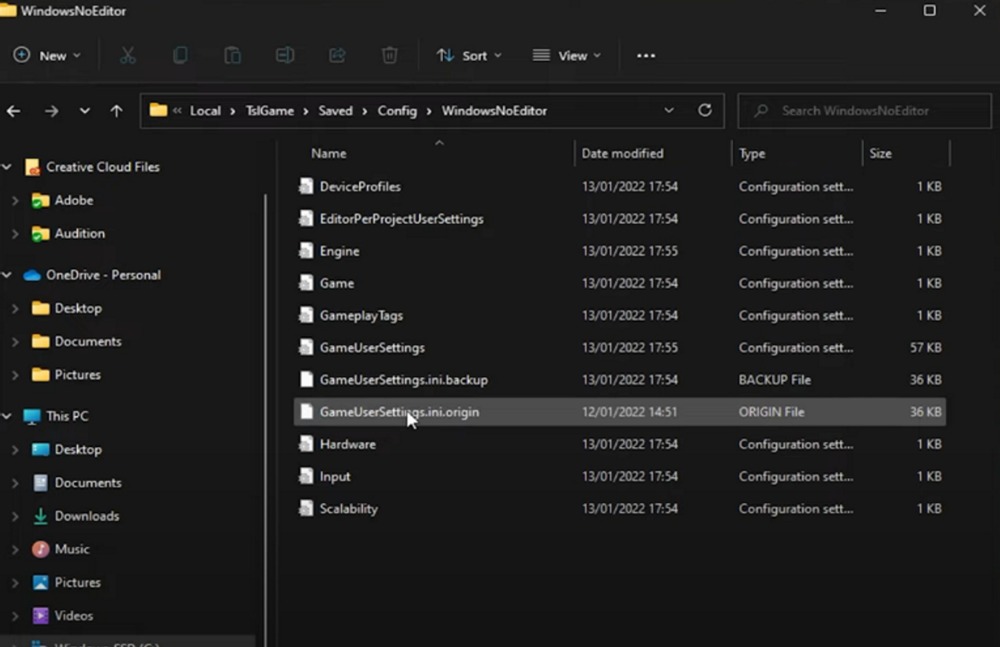Select Documents under OneDrive
The image size is (1000, 647).
tap(77, 341)
